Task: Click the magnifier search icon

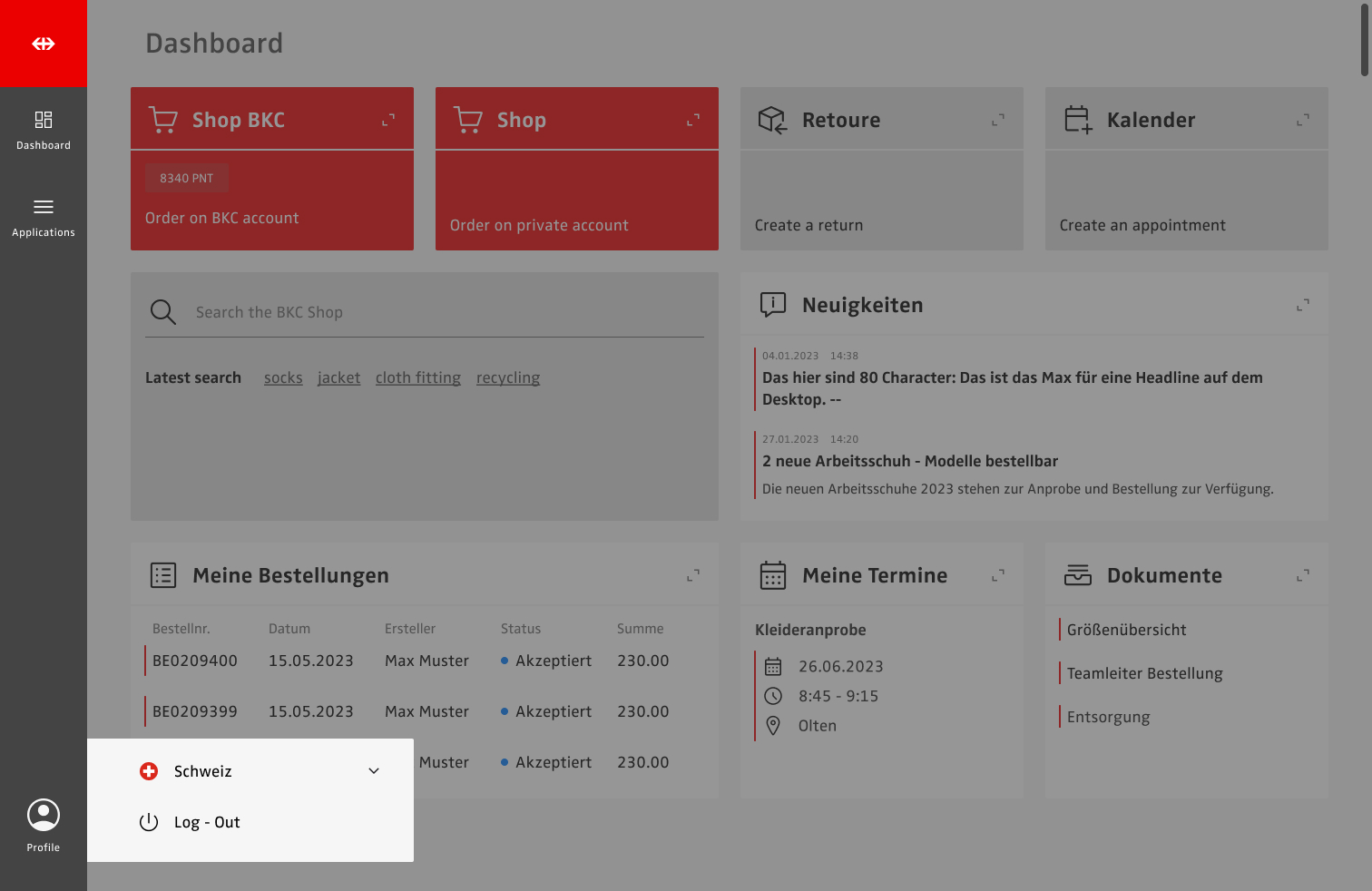Action: coord(163,312)
